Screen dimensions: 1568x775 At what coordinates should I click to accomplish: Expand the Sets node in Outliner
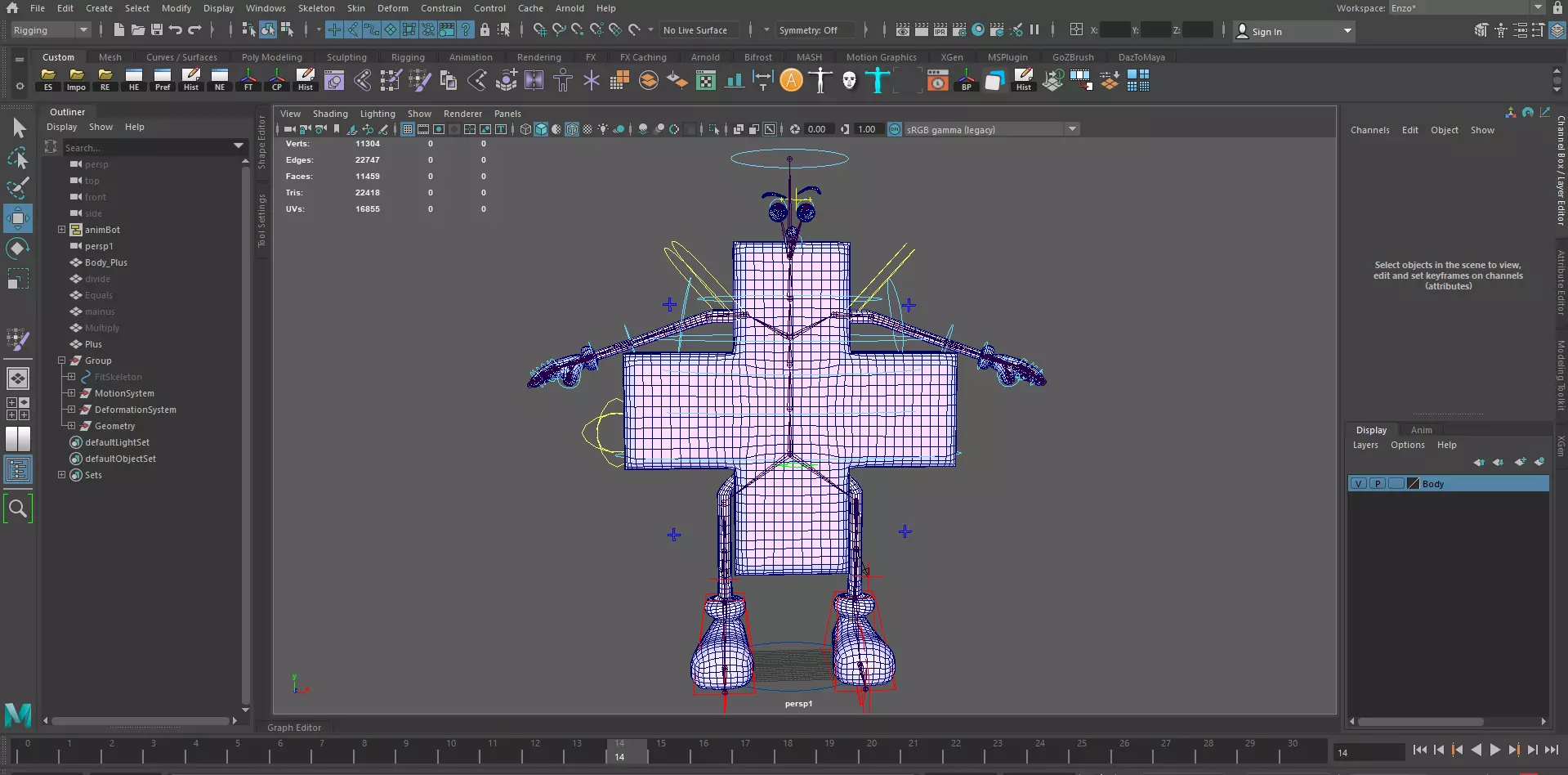tap(61, 475)
